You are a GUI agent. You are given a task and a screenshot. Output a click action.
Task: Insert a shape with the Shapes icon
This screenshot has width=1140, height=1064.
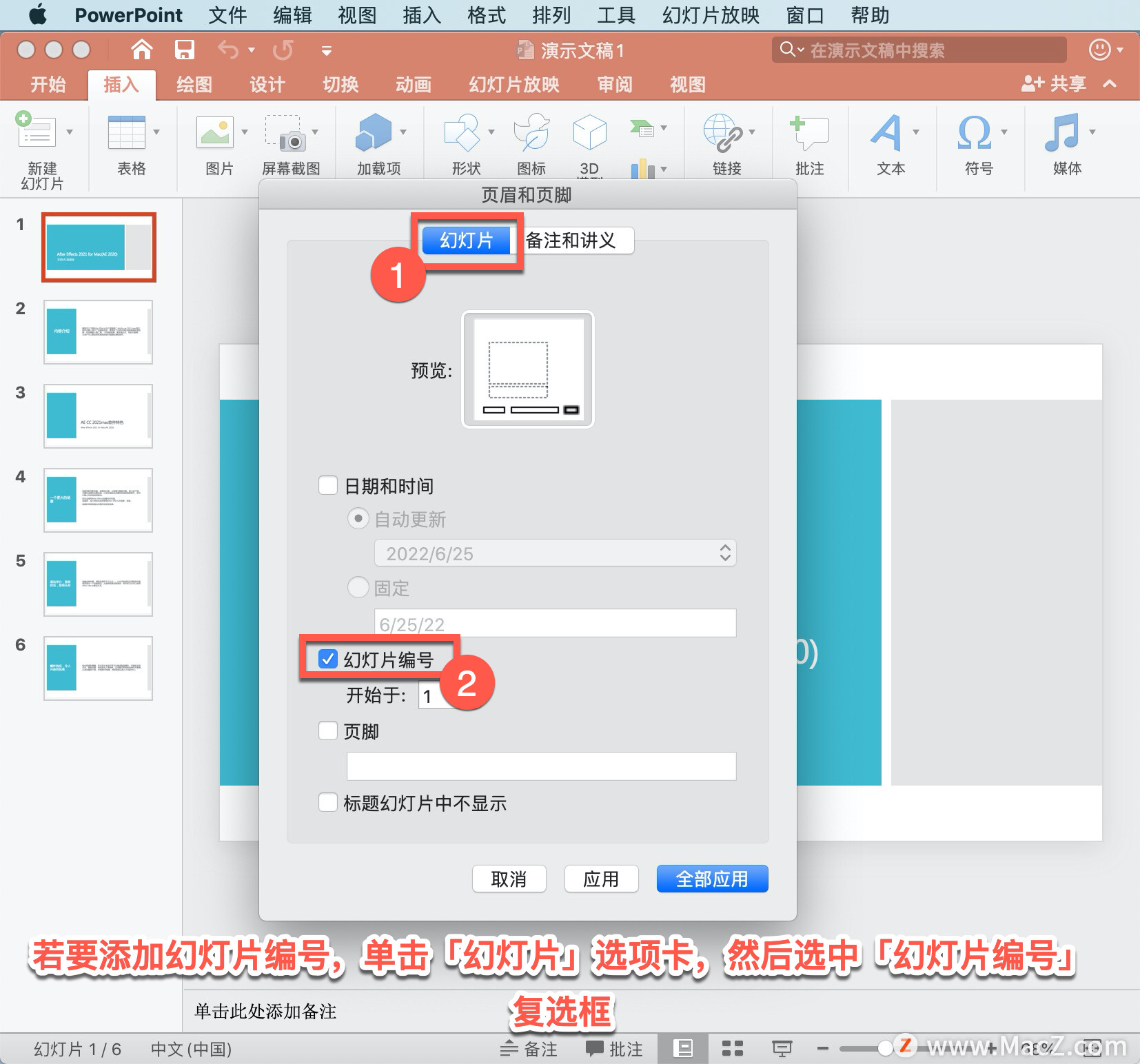462,132
